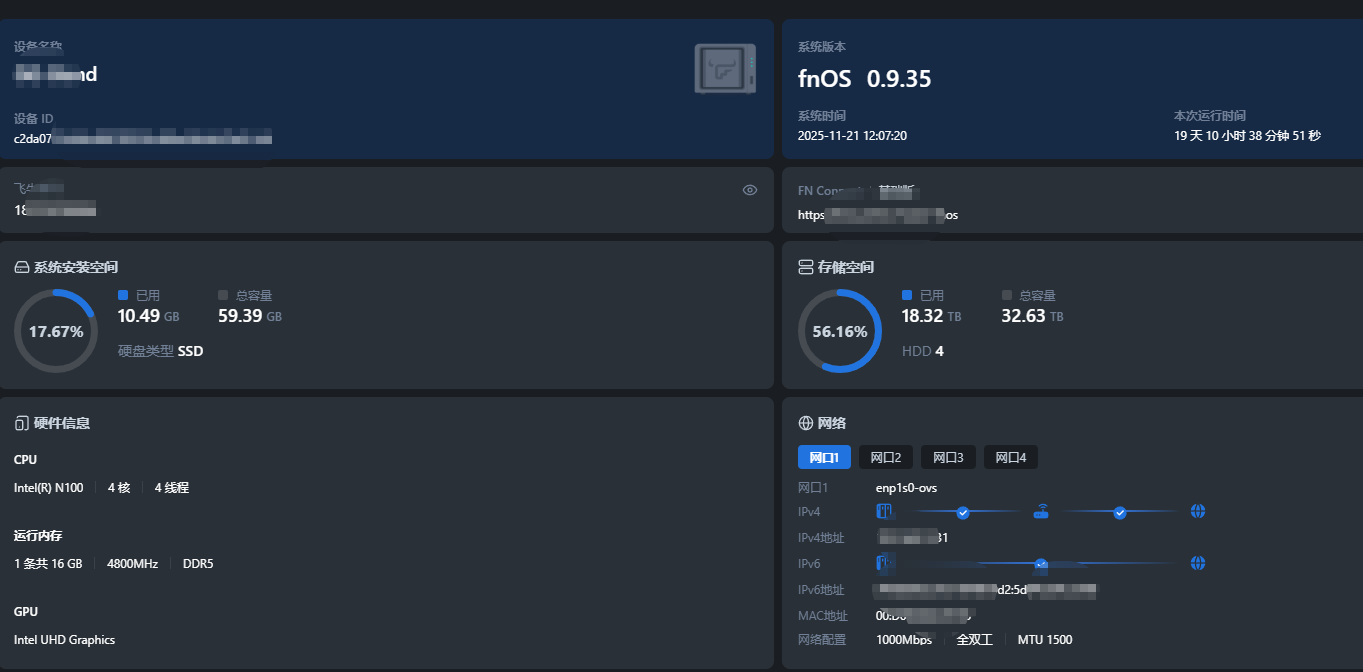Click the first checkmark on IPv4 connection line
The image size is (1363, 672).
click(x=963, y=512)
